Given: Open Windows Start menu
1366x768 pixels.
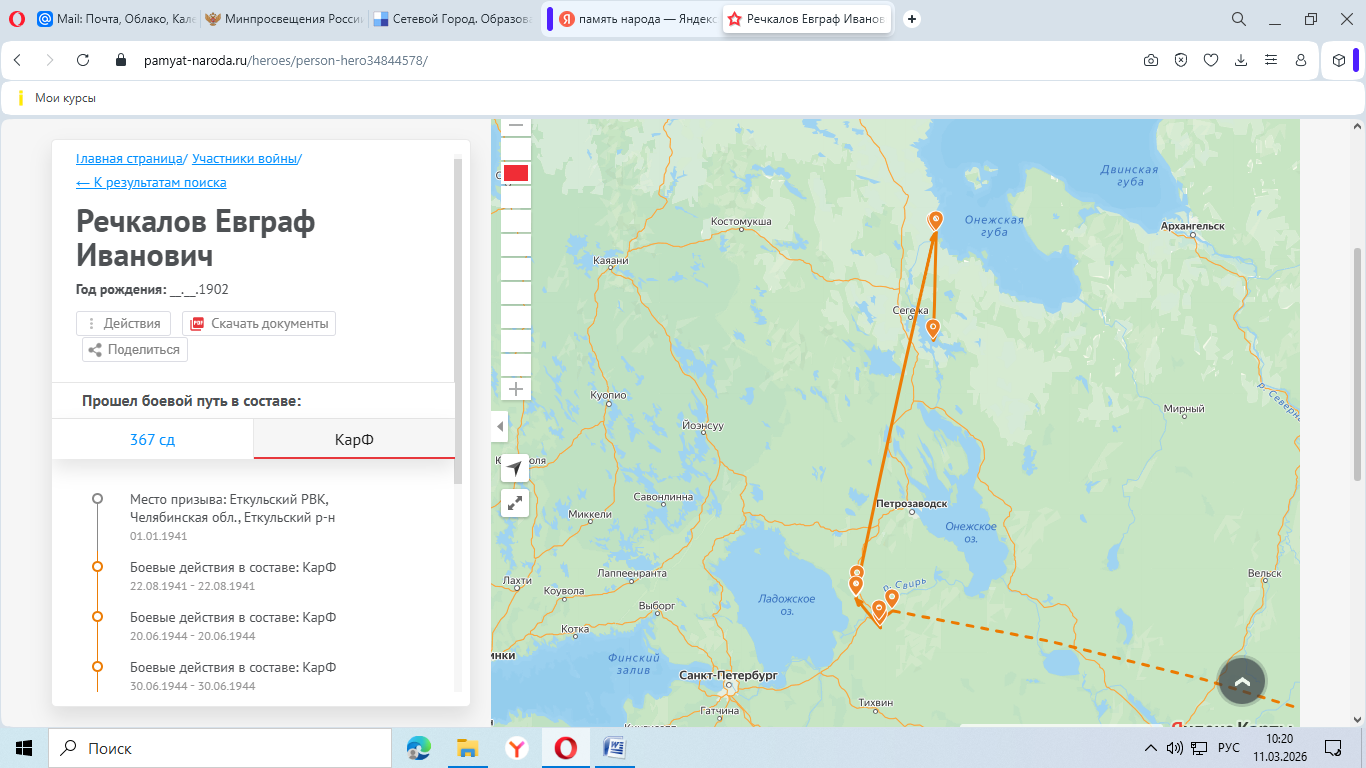Looking at the screenshot, I should (24, 748).
